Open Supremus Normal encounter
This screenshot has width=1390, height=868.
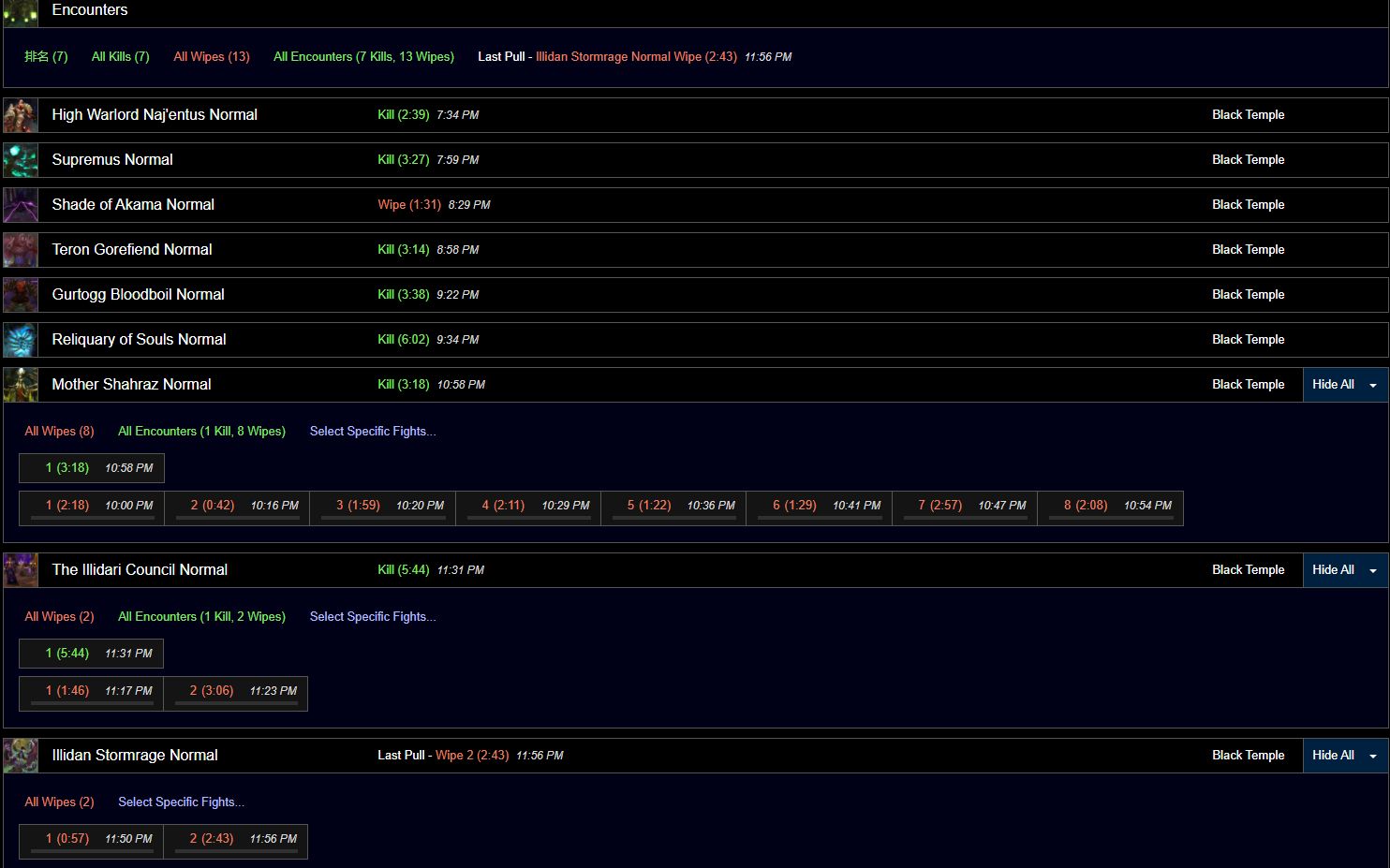112,159
